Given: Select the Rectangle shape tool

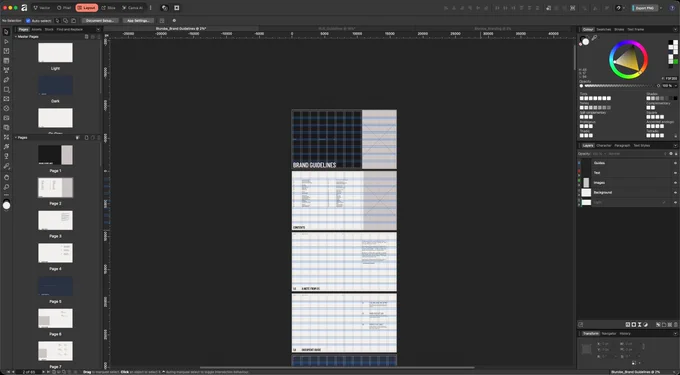Looking at the screenshot, I should pos(6,89).
